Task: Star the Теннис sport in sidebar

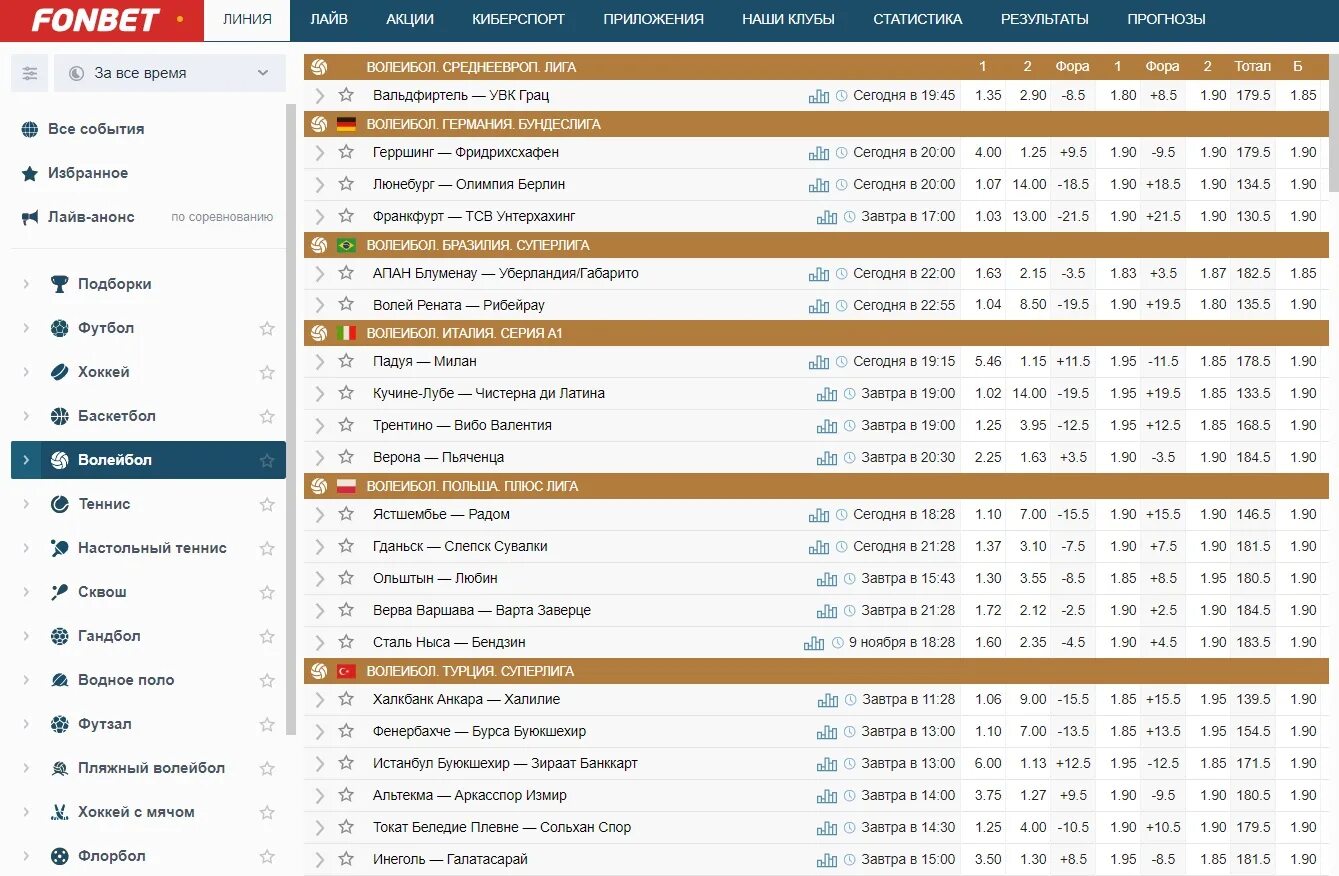Action: click(x=267, y=504)
